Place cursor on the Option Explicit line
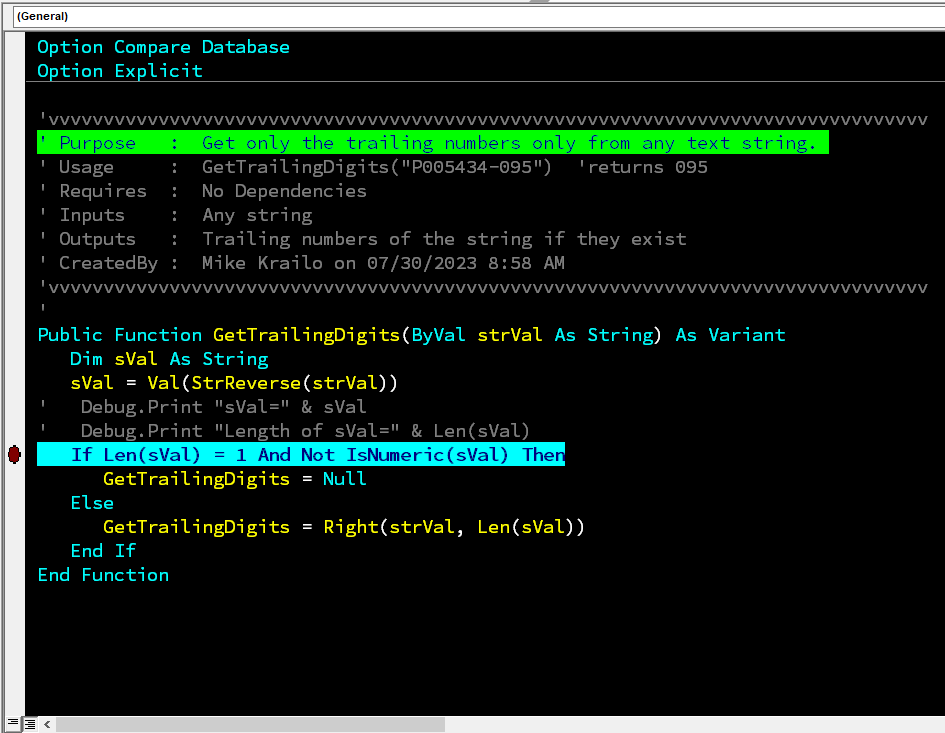Screen dimensions: 945x733 pyautogui.click(x=120, y=71)
